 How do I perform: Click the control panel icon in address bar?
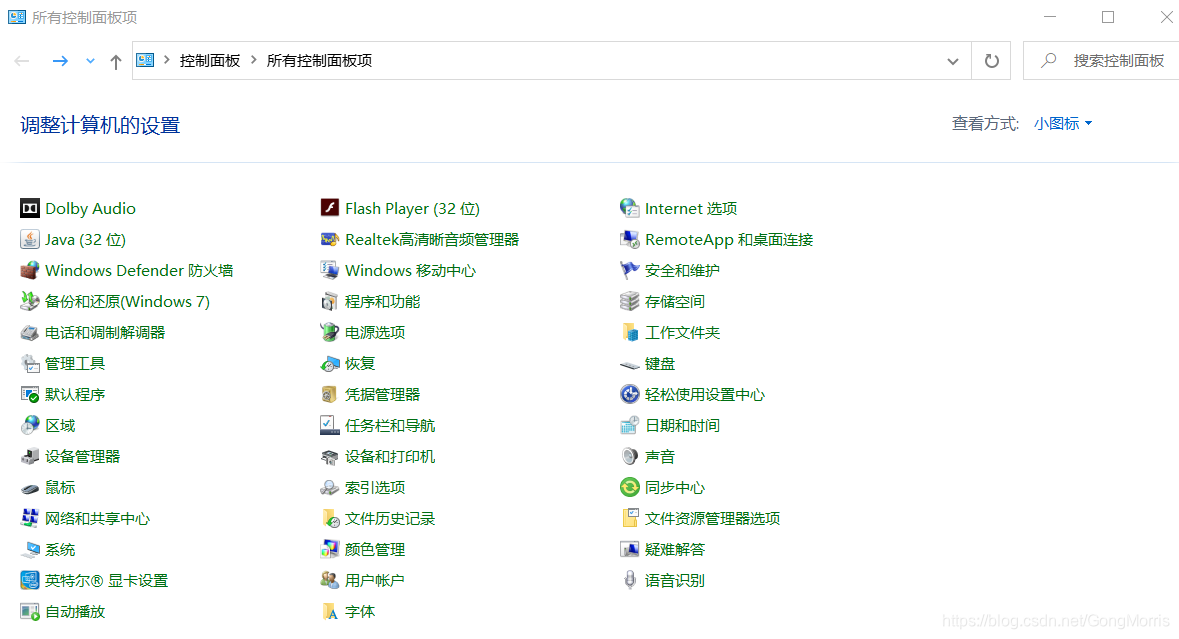(145, 60)
